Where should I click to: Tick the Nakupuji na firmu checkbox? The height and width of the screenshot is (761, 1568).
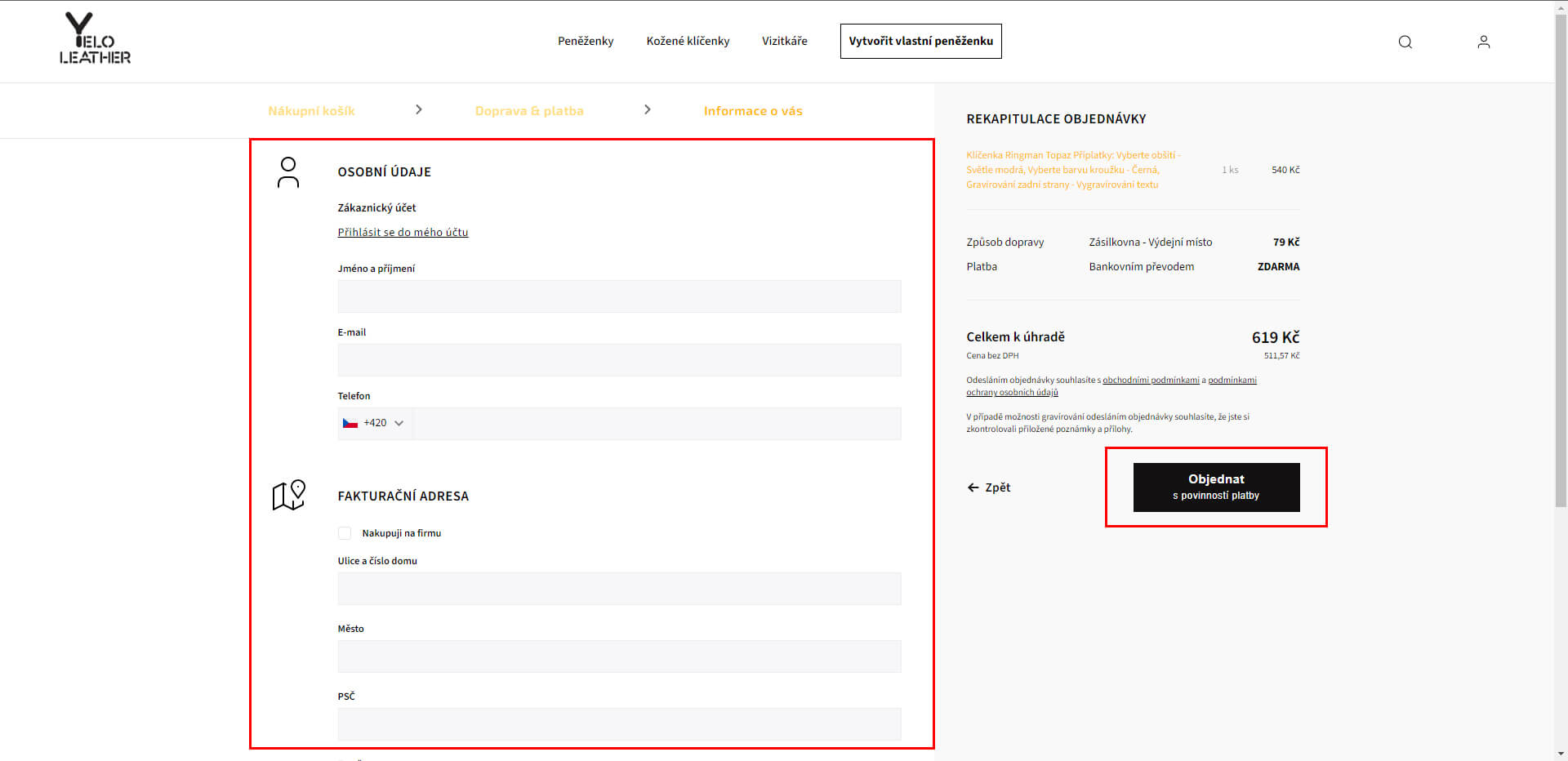345,533
